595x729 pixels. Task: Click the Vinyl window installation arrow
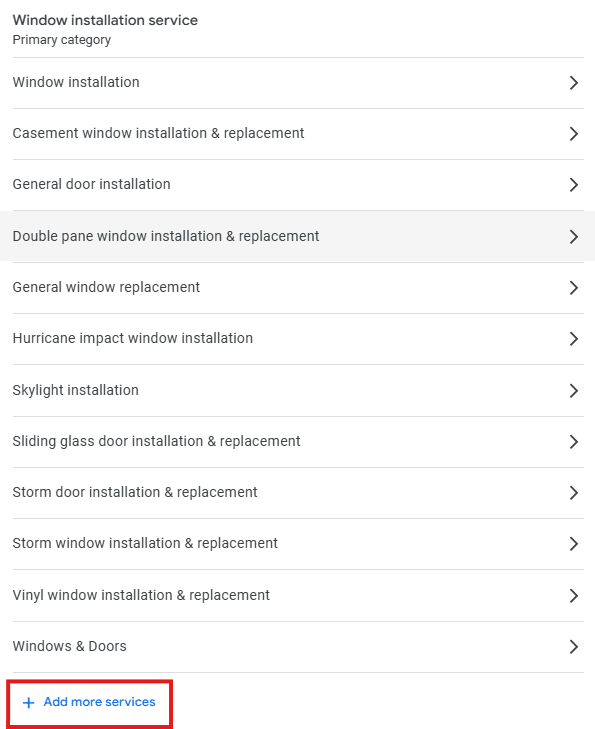[x=574, y=596]
